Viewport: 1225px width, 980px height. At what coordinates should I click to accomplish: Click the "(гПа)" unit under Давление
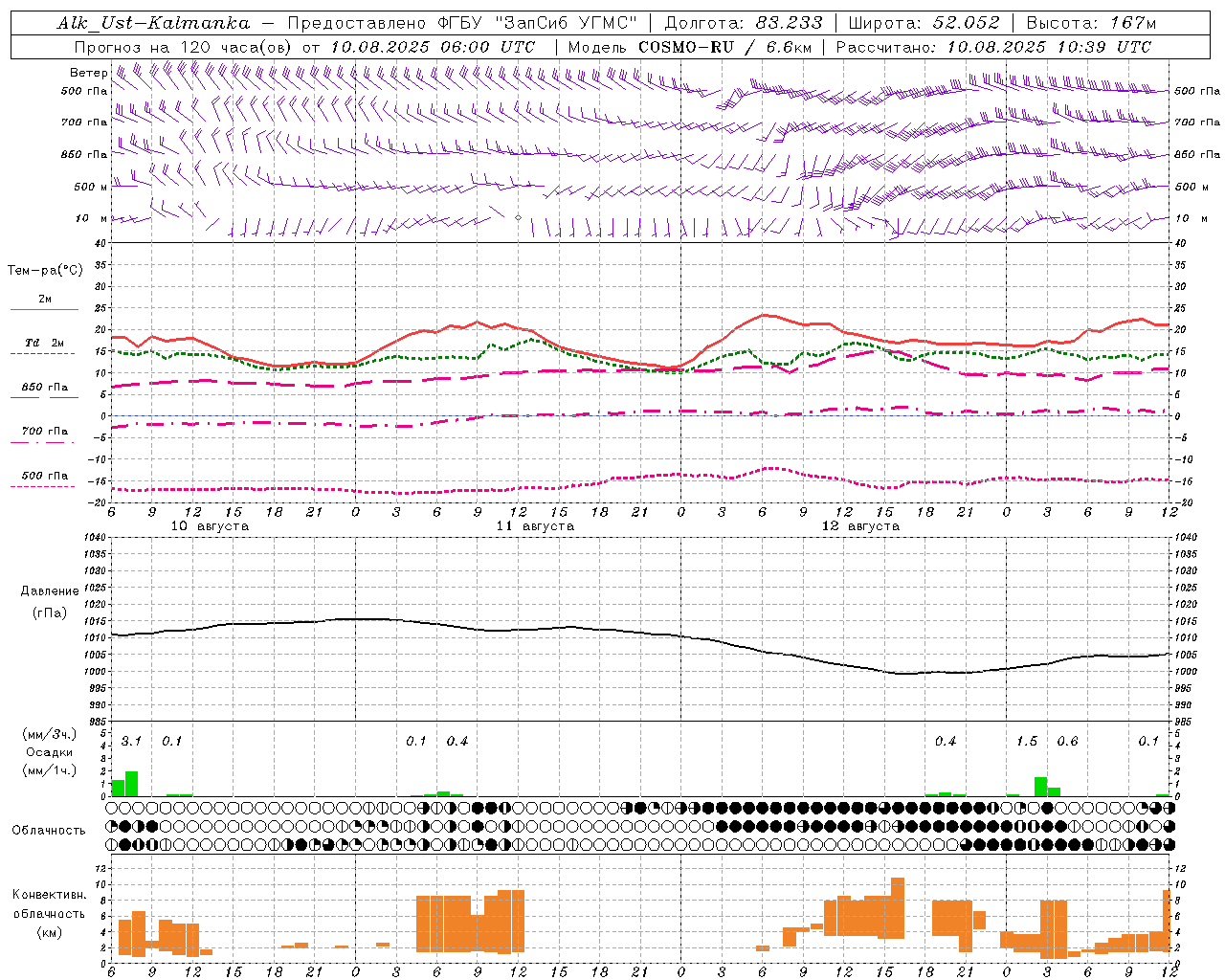tap(49, 612)
